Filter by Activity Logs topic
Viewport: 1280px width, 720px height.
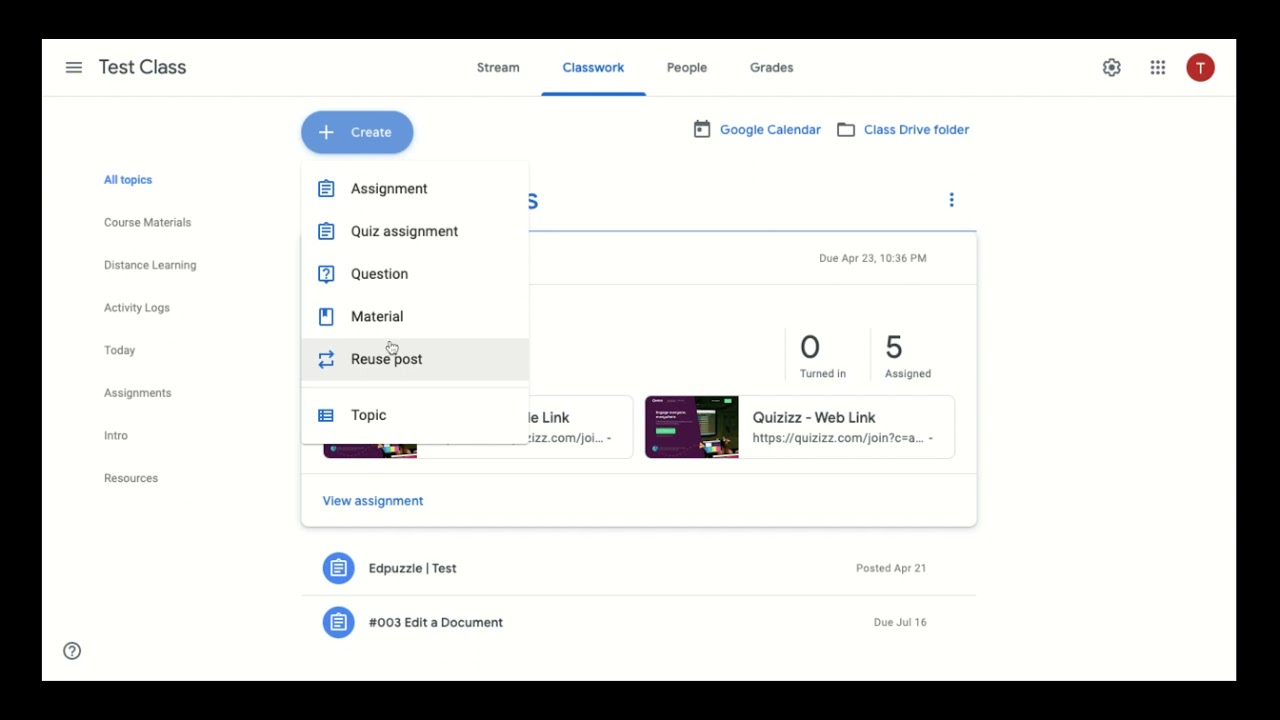point(137,308)
